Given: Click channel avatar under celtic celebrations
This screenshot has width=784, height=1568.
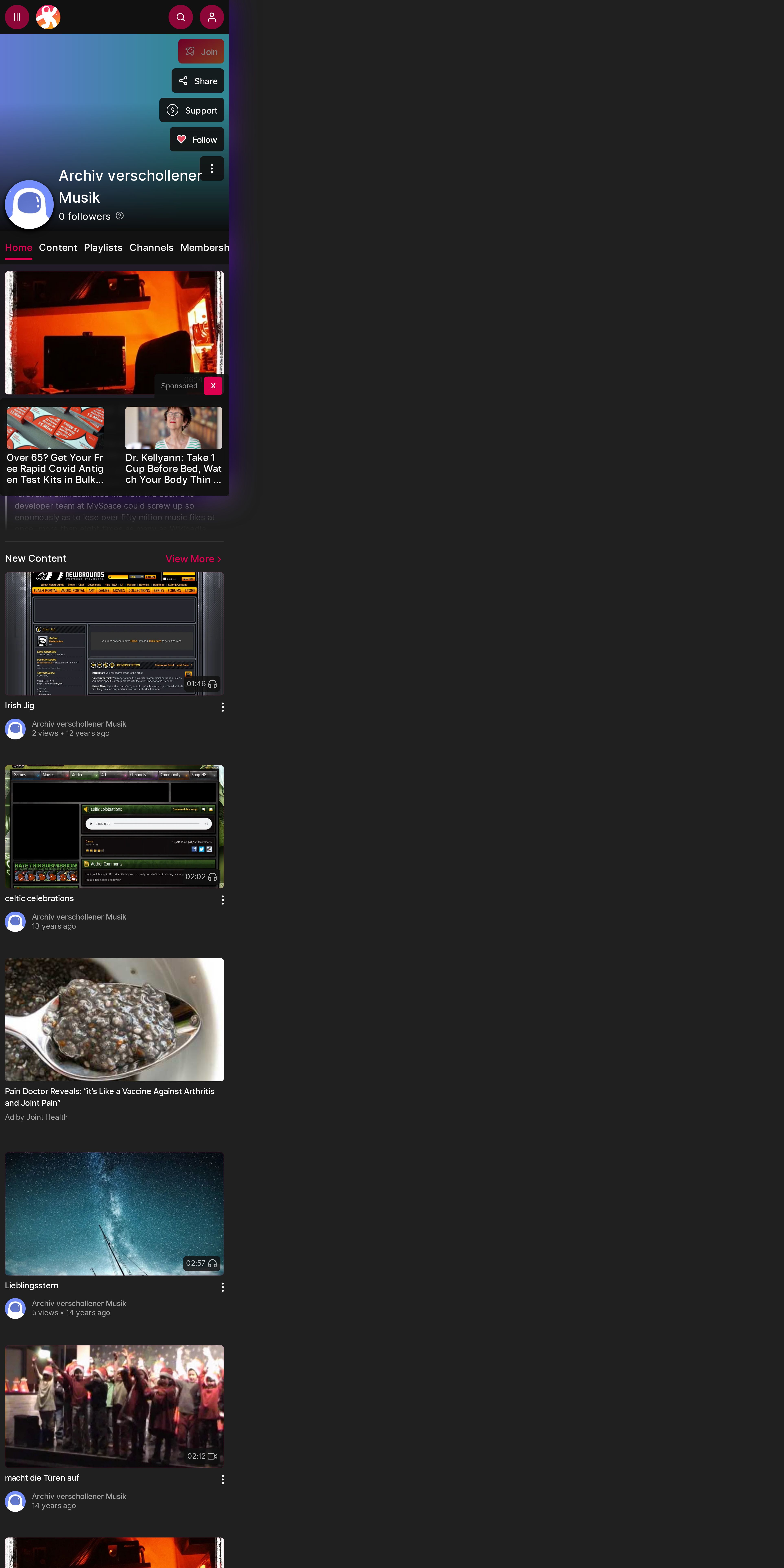Looking at the screenshot, I should 15,922.
